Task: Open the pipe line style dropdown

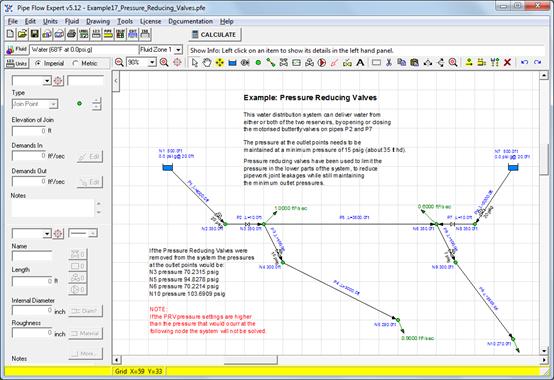Action: (x=92, y=233)
